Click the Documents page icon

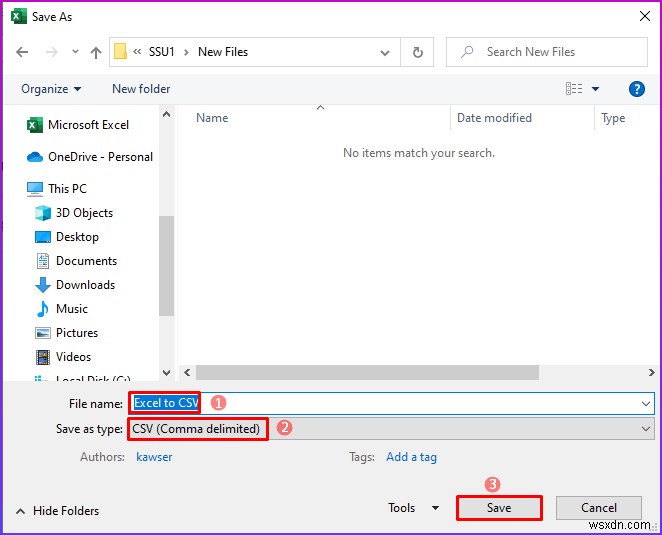tap(43, 261)
